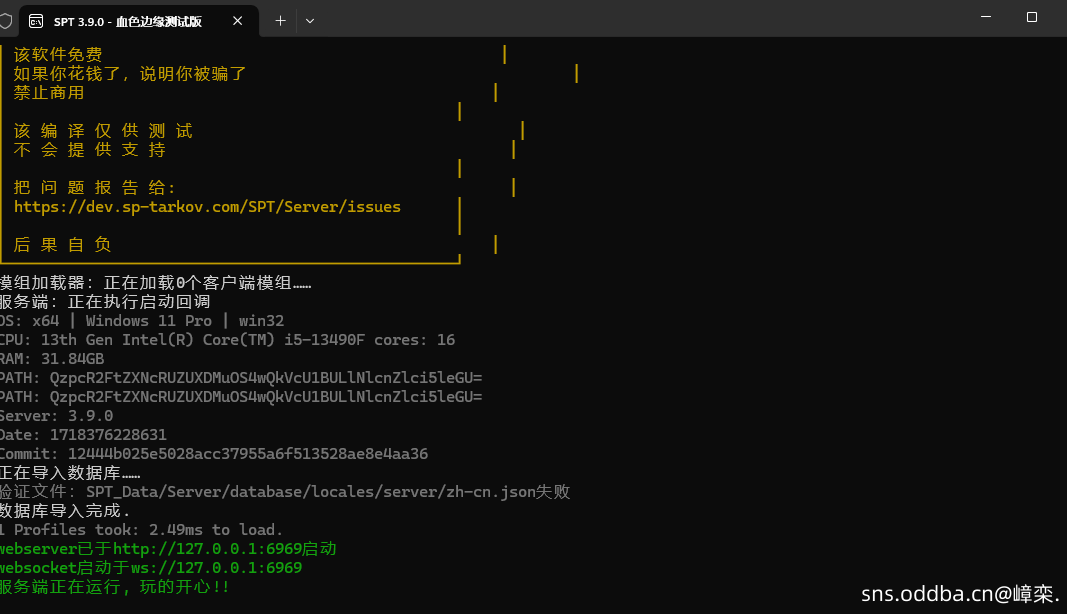Click the CPU information line

click(x=225, y=339)
